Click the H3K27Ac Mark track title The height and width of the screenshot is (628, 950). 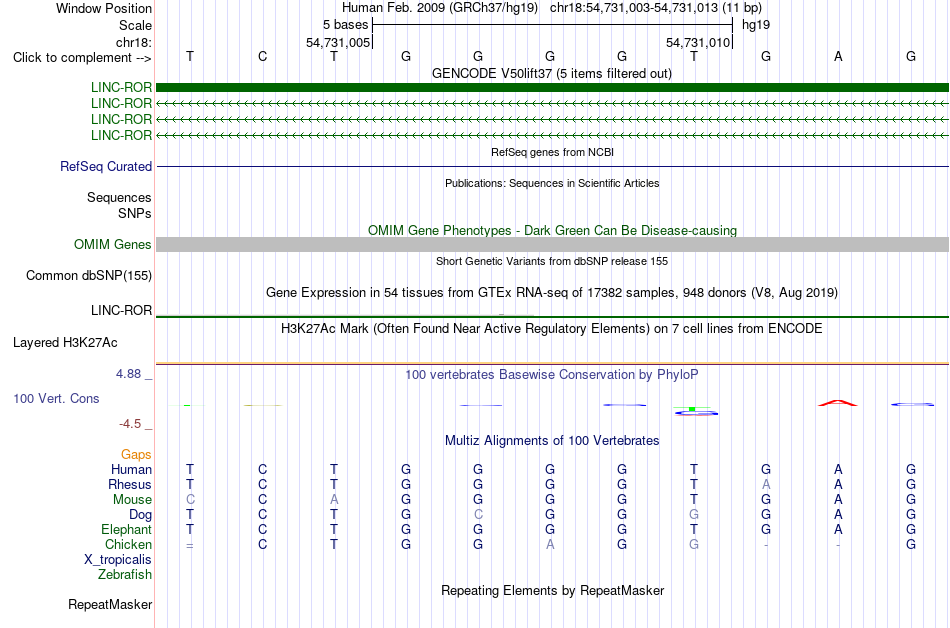(x=552, y=329)
